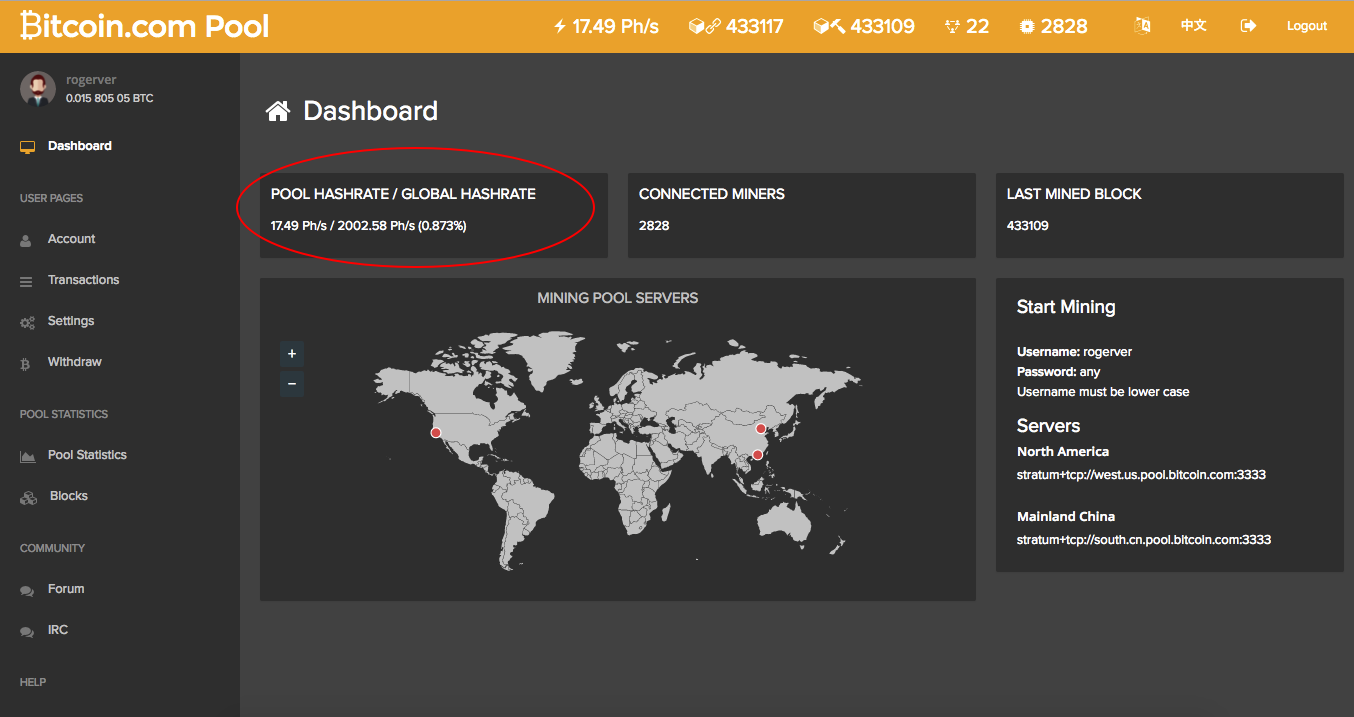Click the Bitcoin.com Pool logo
Viewport: 1354px width, 717px height.
pos(146,26)
